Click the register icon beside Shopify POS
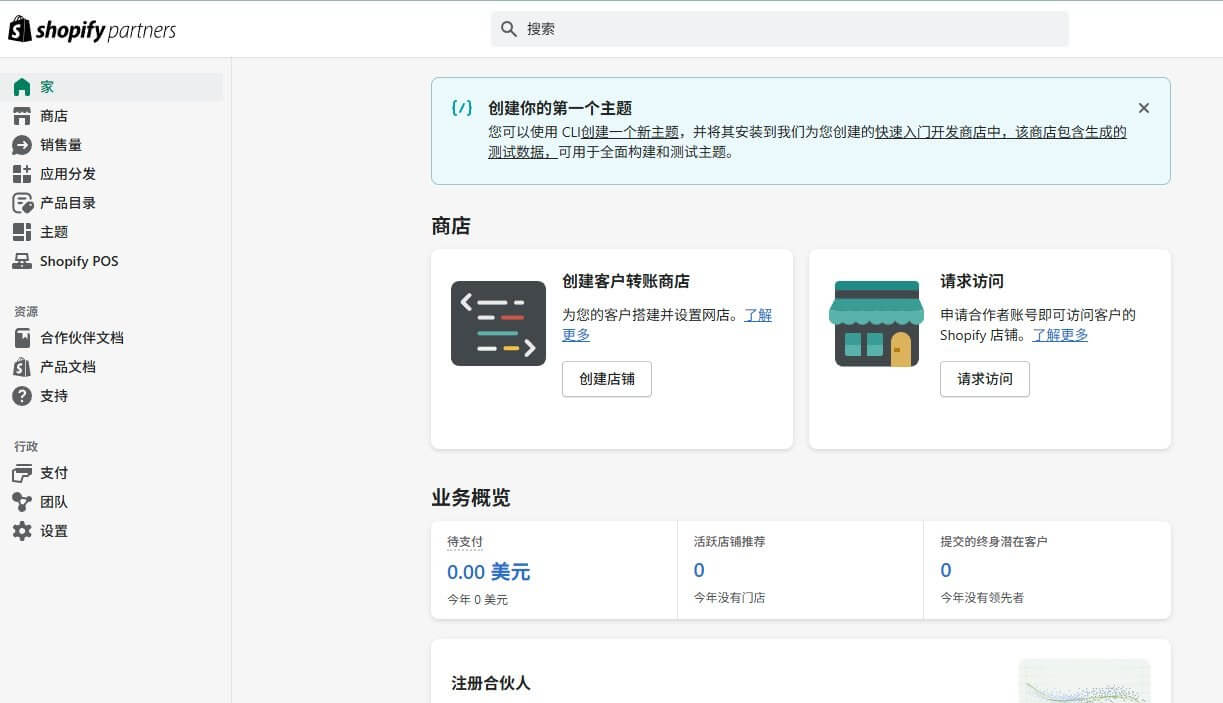 tap(22, 261)
